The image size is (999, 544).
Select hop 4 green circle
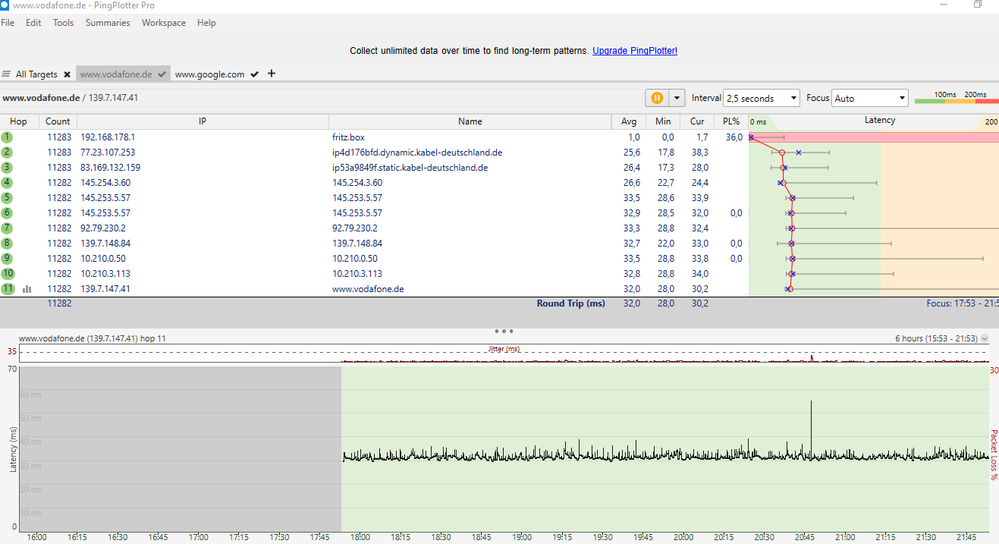click(7, 182)
